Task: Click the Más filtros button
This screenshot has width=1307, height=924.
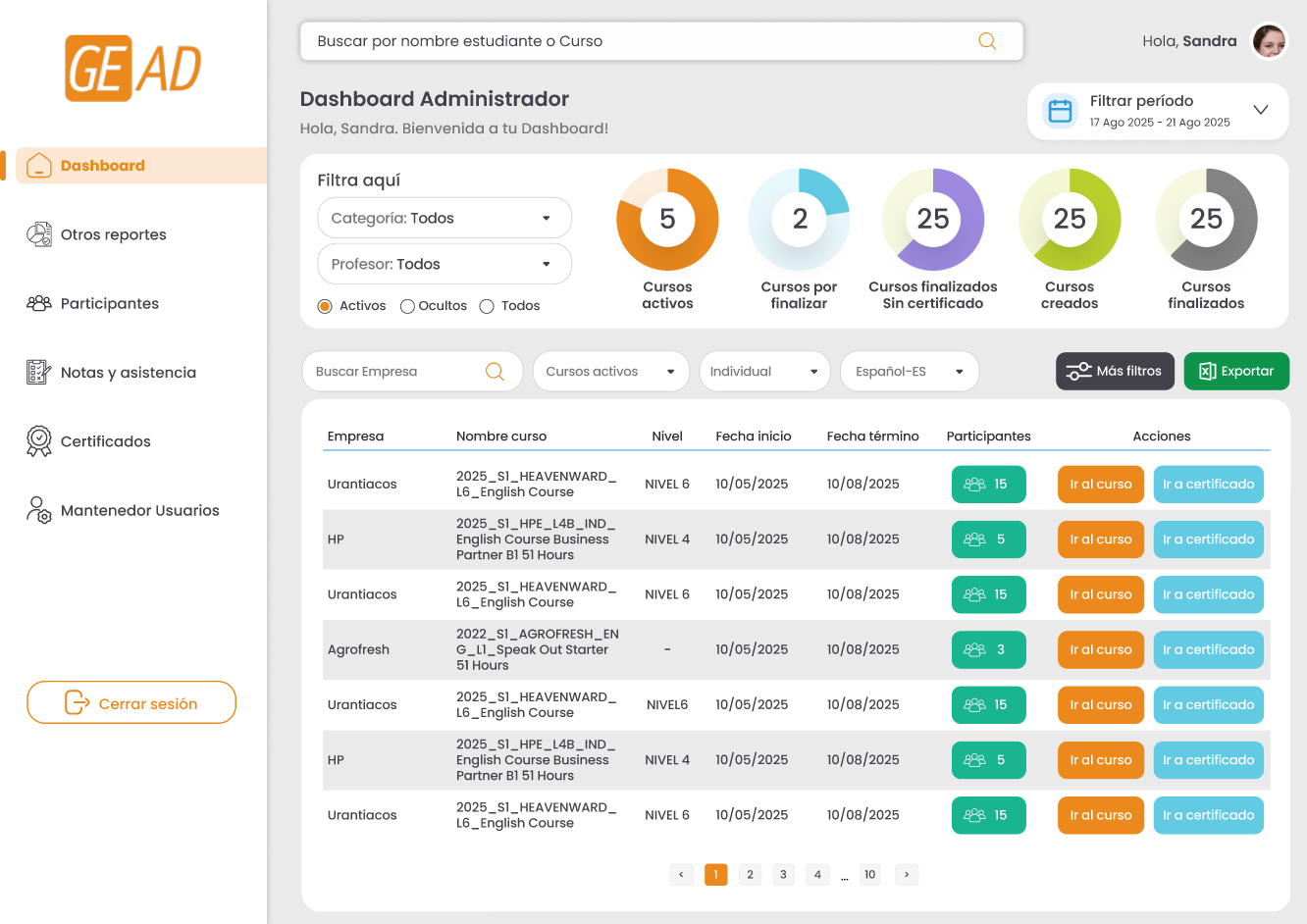Action: [1115, 372]
